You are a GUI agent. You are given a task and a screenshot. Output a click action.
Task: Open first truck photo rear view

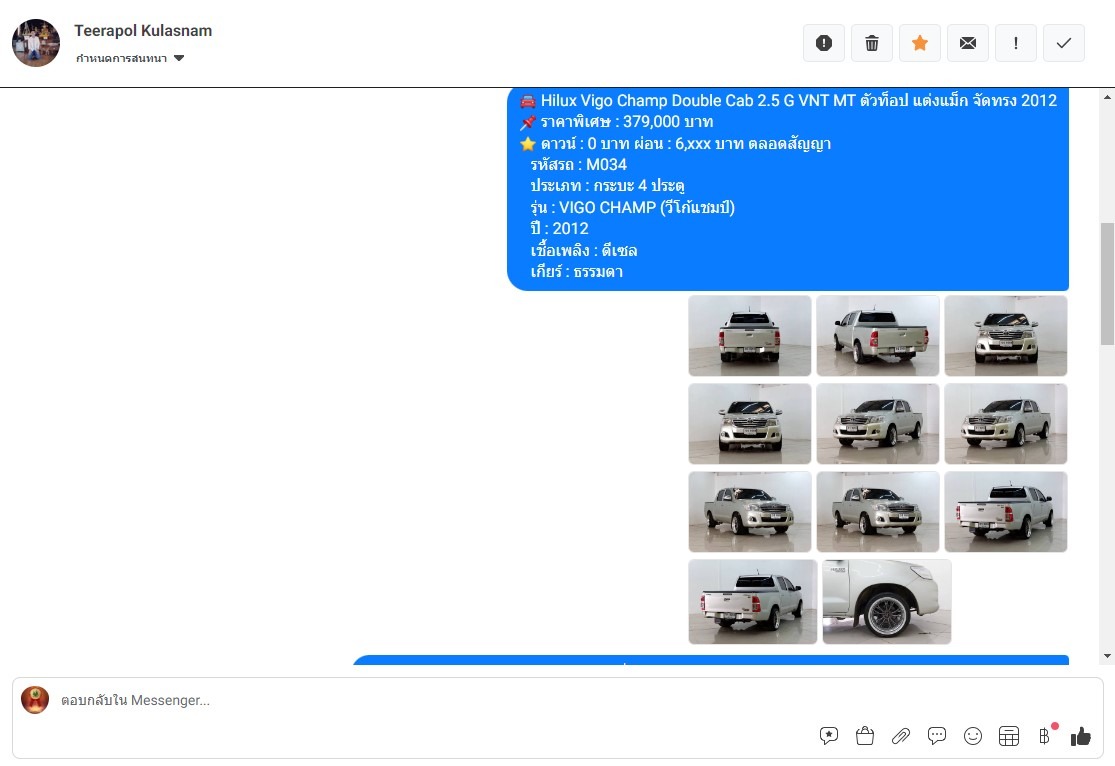[749, 336]
